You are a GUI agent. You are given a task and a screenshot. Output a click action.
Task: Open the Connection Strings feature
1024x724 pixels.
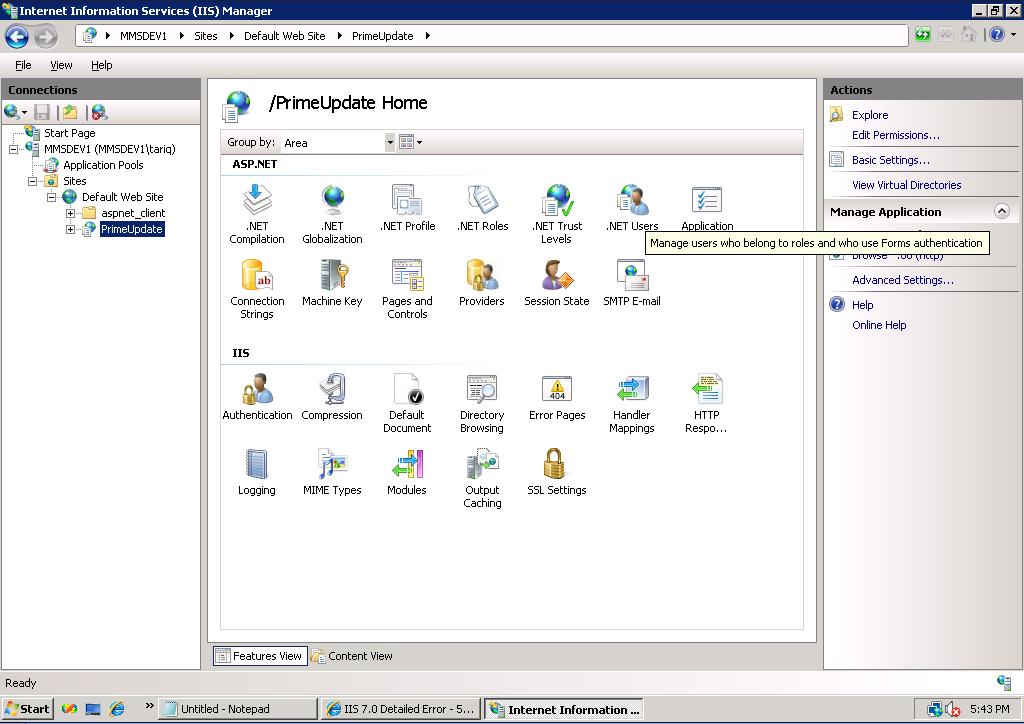(x=257, y=289)
